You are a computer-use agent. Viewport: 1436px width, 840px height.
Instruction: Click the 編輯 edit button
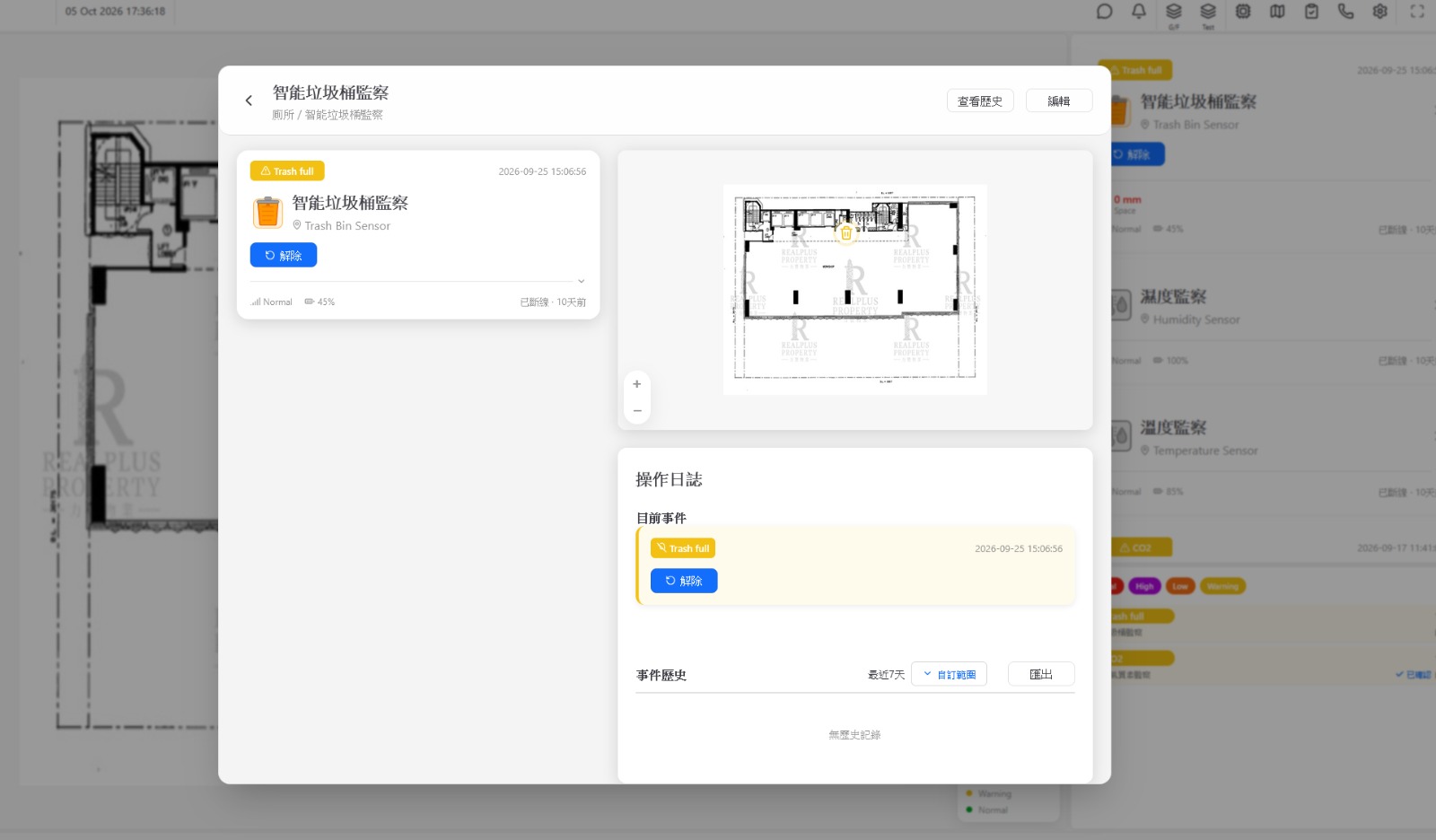pyautogui.click(x=1059, y=101)
